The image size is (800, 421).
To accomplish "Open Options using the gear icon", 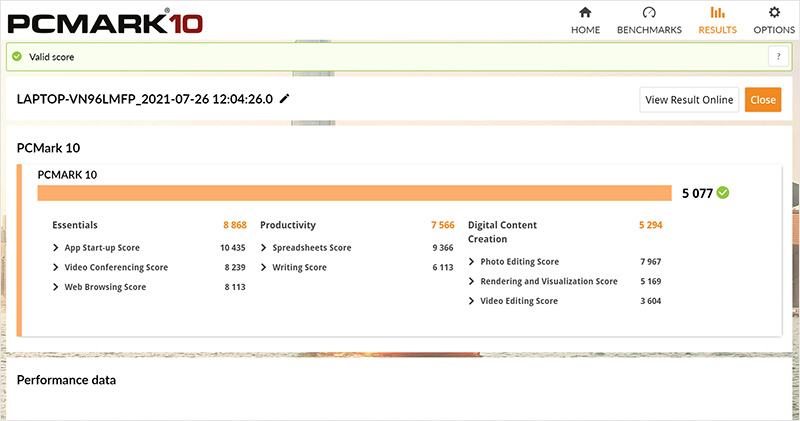I will click(x=774, y=13).
